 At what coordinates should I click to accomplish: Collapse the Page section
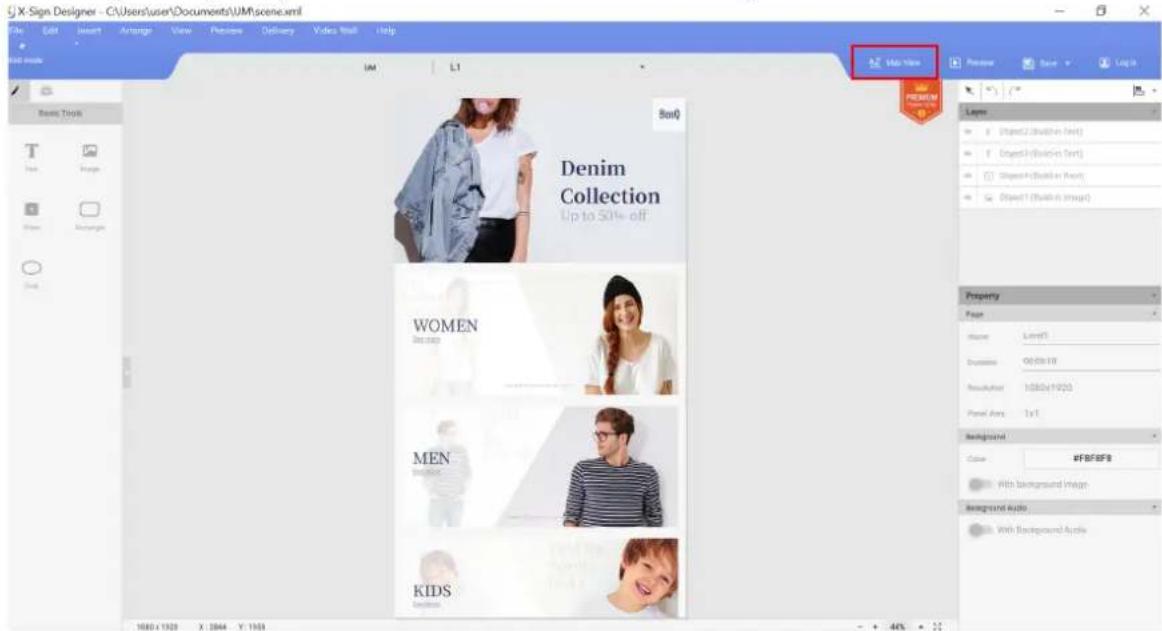click(1153, 314)
